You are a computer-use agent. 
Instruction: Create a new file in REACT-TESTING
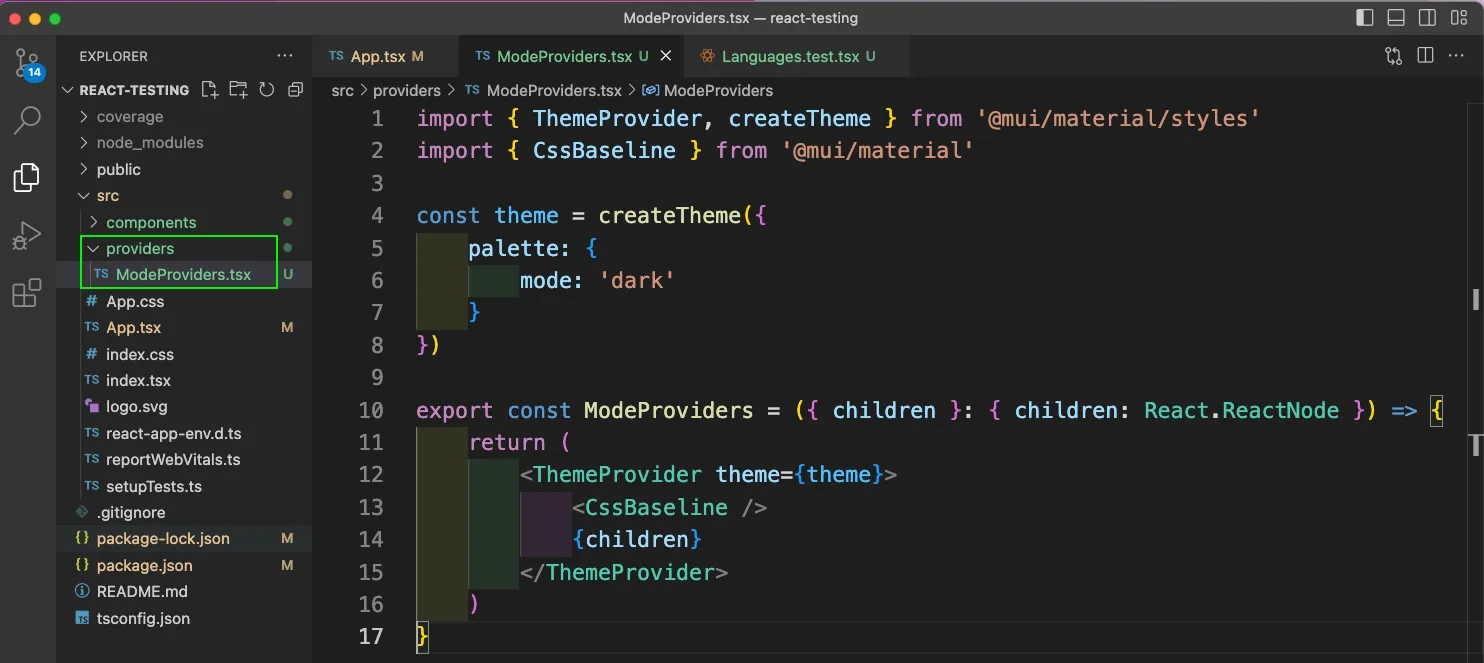pos(210,90)
